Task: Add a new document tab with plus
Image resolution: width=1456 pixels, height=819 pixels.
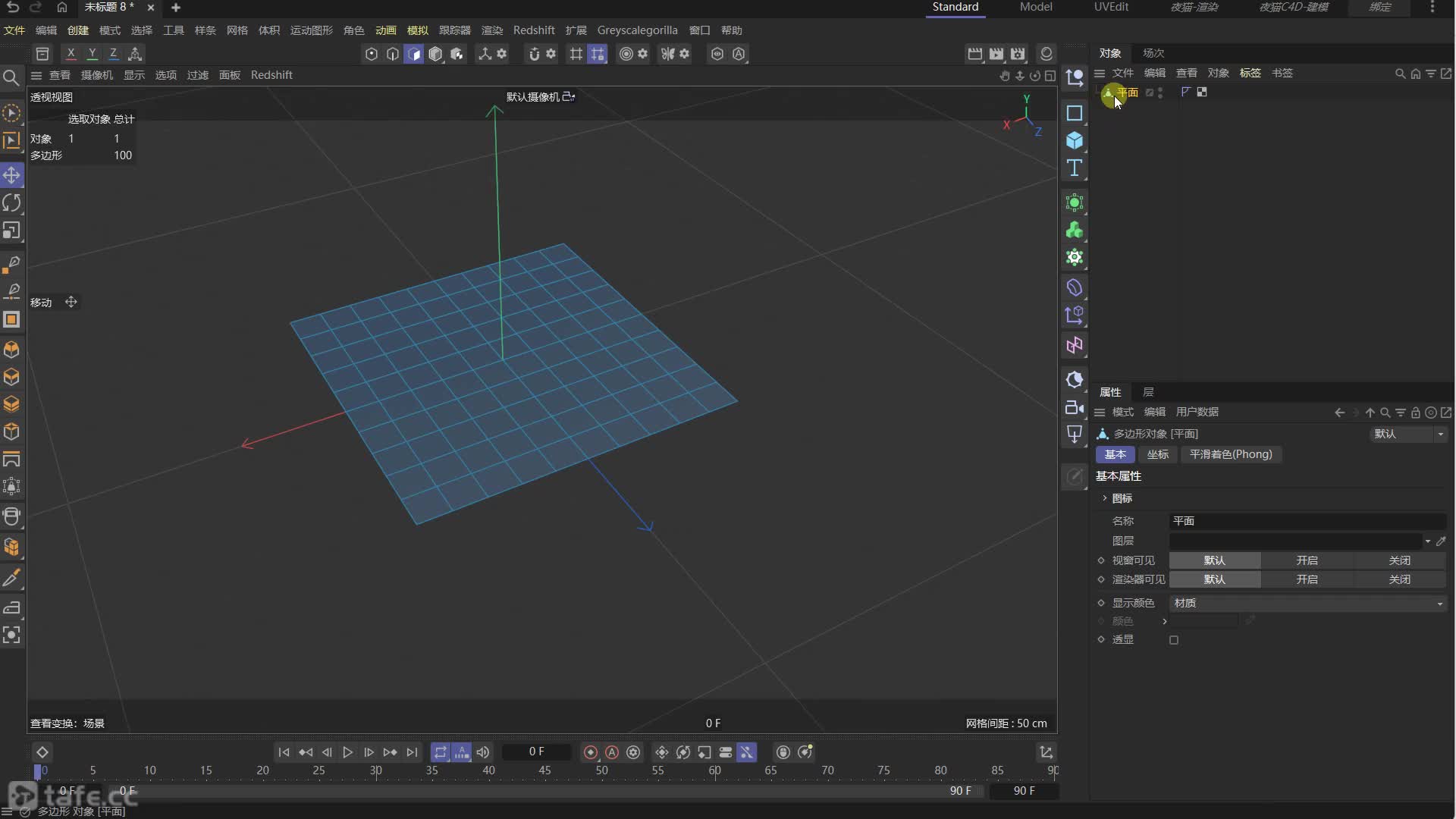Action: click(176, 8)
